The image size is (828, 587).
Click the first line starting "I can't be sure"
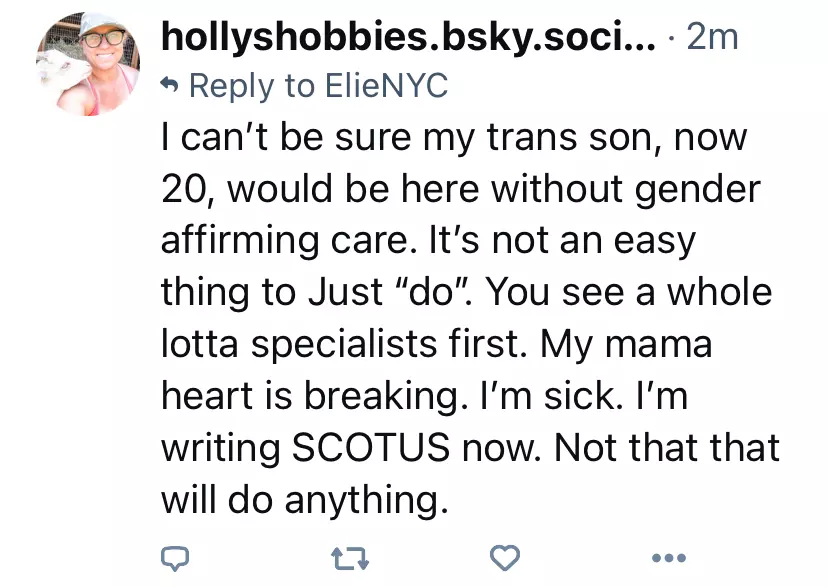454,138
